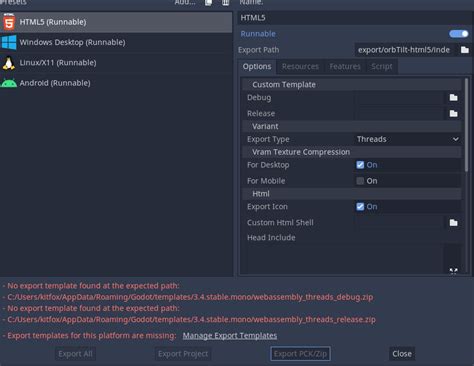Edit the preset Name field
This screenshot has height=366, width=474.
pos(355,18)
